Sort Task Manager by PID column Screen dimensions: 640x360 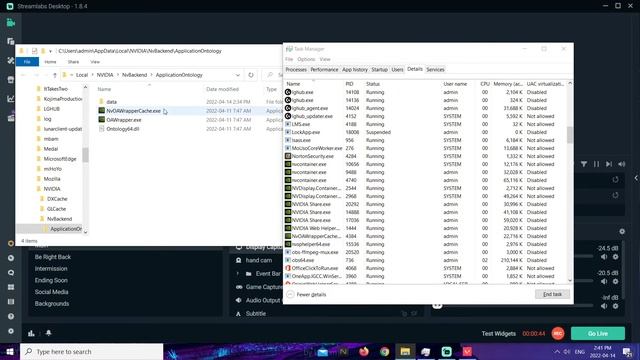point(349,84)
